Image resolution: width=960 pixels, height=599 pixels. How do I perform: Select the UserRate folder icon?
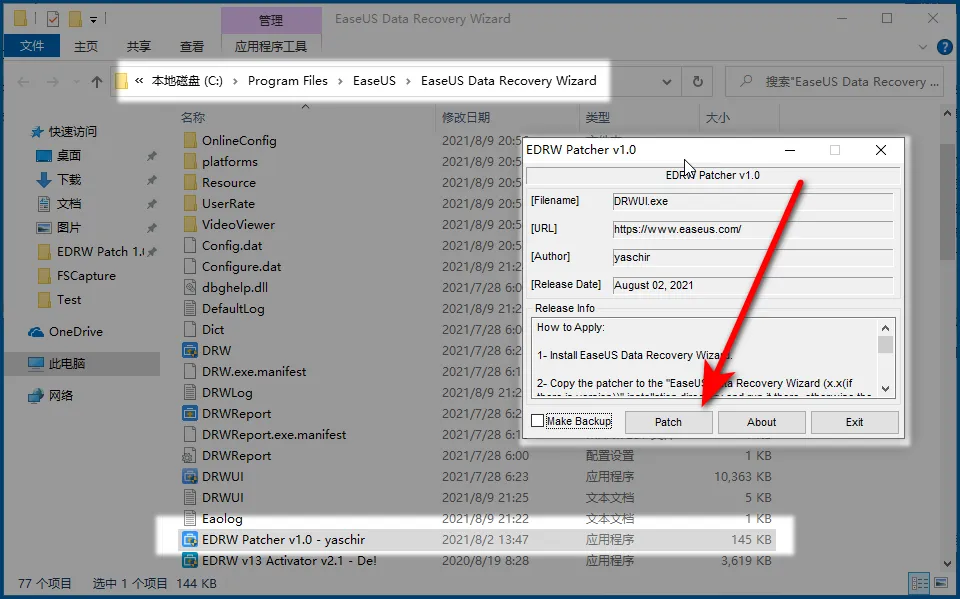[190, 203]
